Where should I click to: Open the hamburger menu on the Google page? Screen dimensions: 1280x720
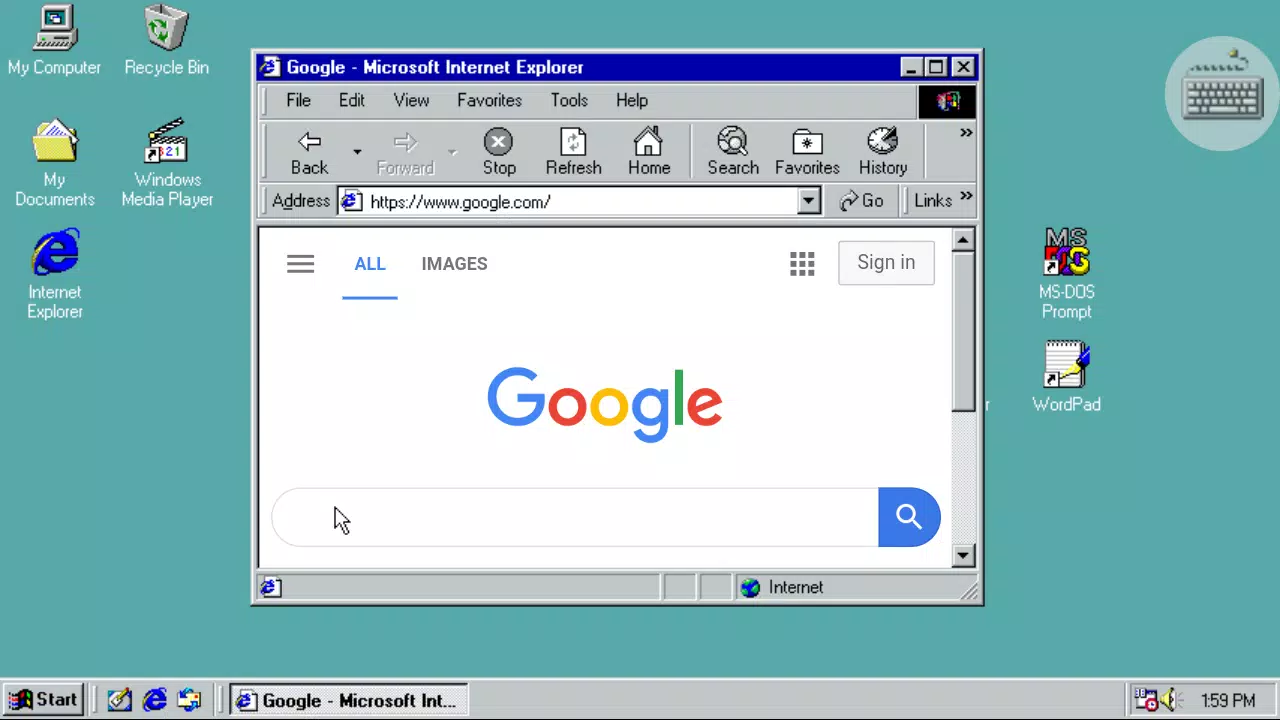click(x=300, y=263)
